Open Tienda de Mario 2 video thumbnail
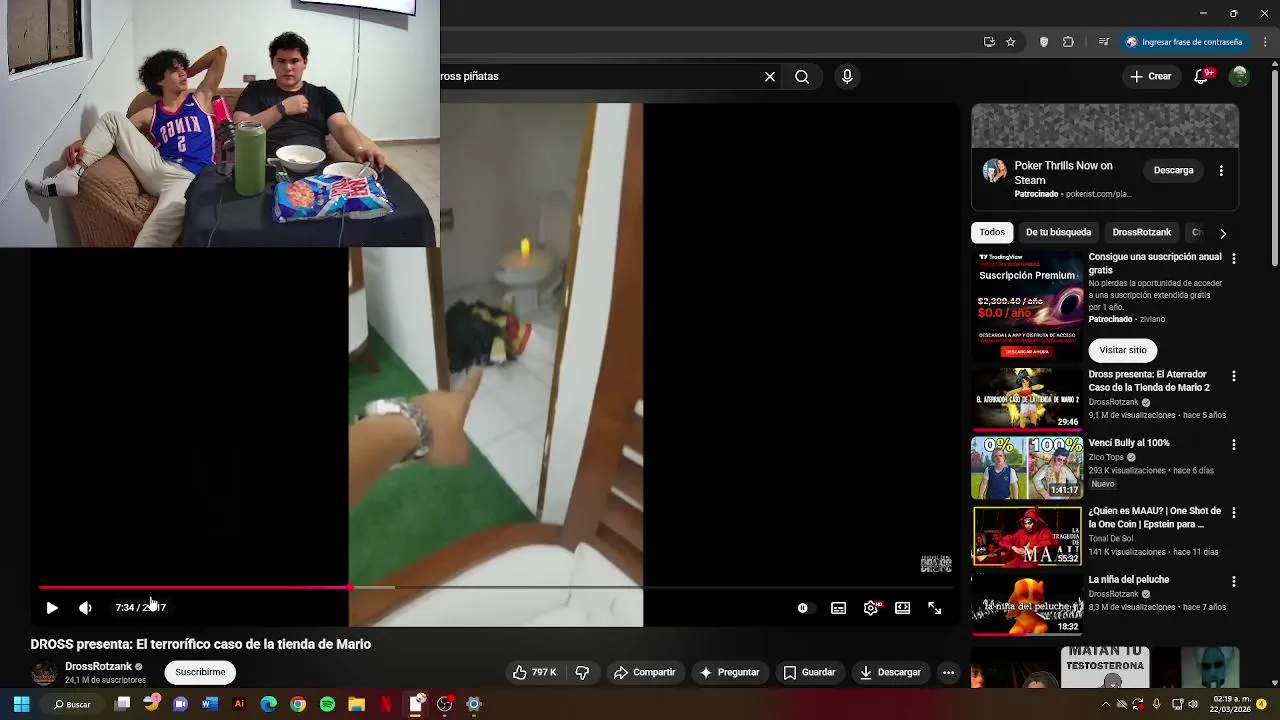 click(1027, 399)
